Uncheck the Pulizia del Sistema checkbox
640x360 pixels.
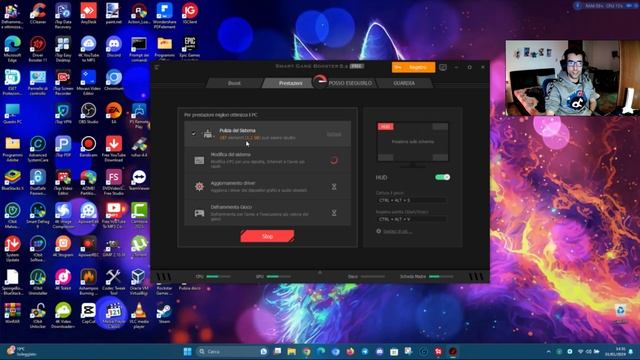pos(194,133)
